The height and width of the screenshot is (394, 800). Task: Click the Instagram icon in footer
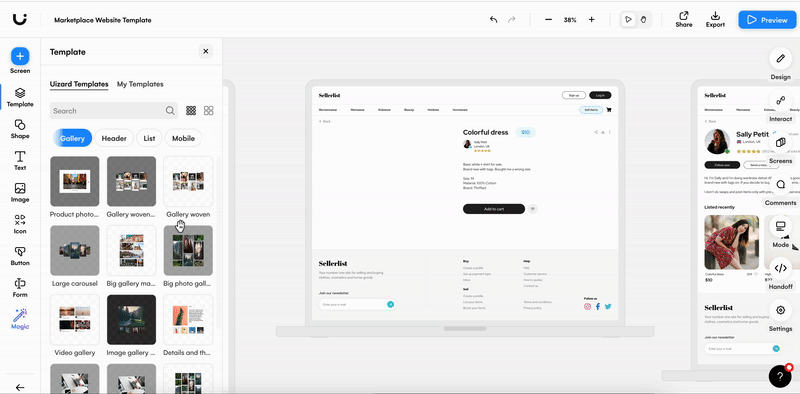click(x=588, y=307)
